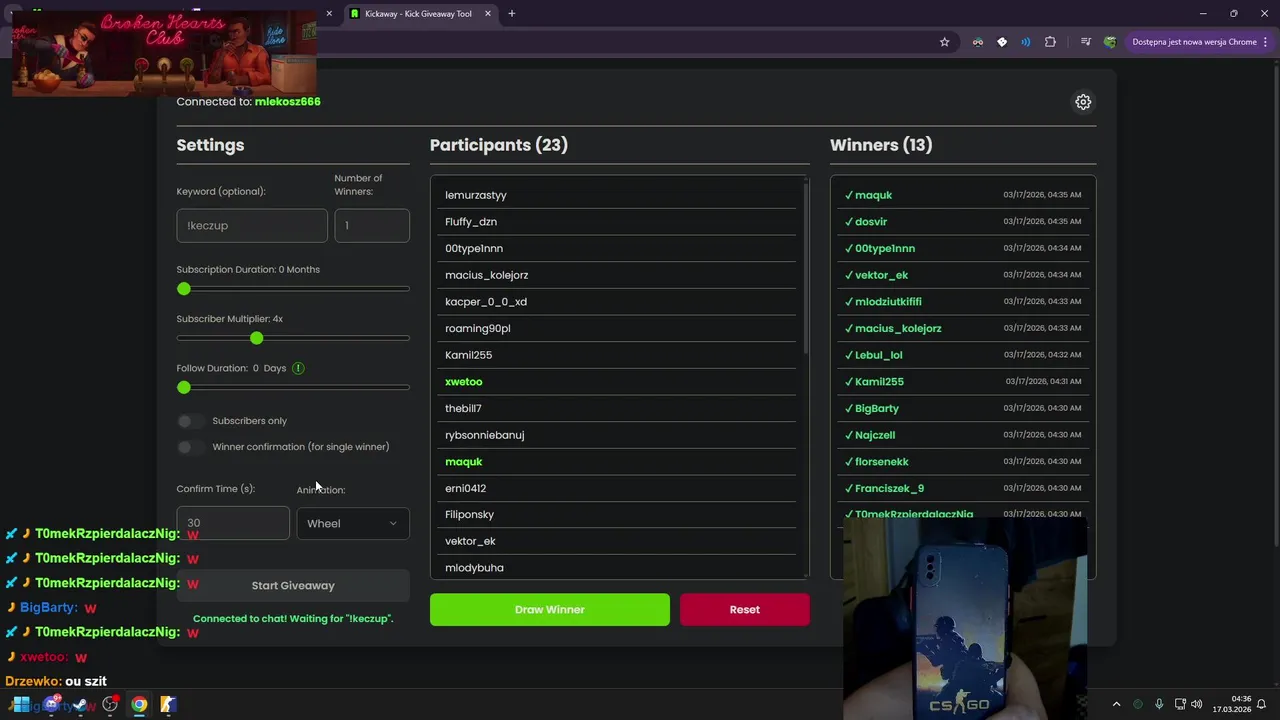
Task: Switch to Chrome on the taskbar
Action: click(x=139, y=704)
